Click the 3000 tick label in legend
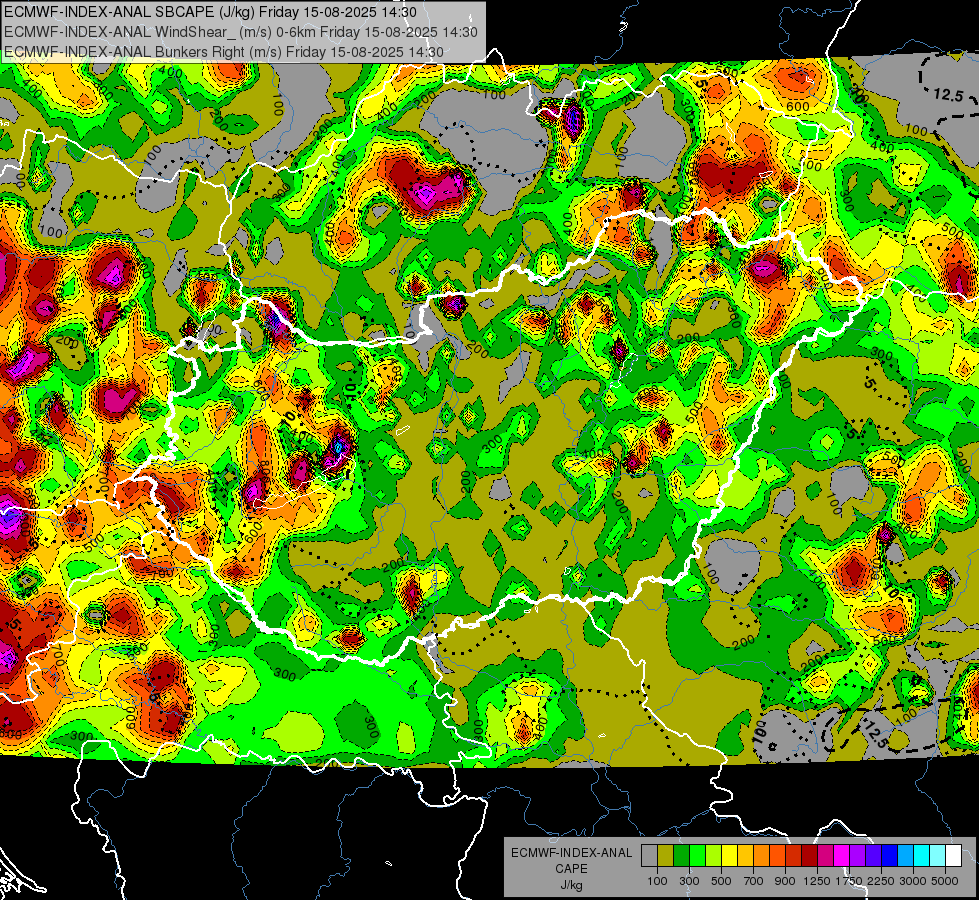 point(913,881)
